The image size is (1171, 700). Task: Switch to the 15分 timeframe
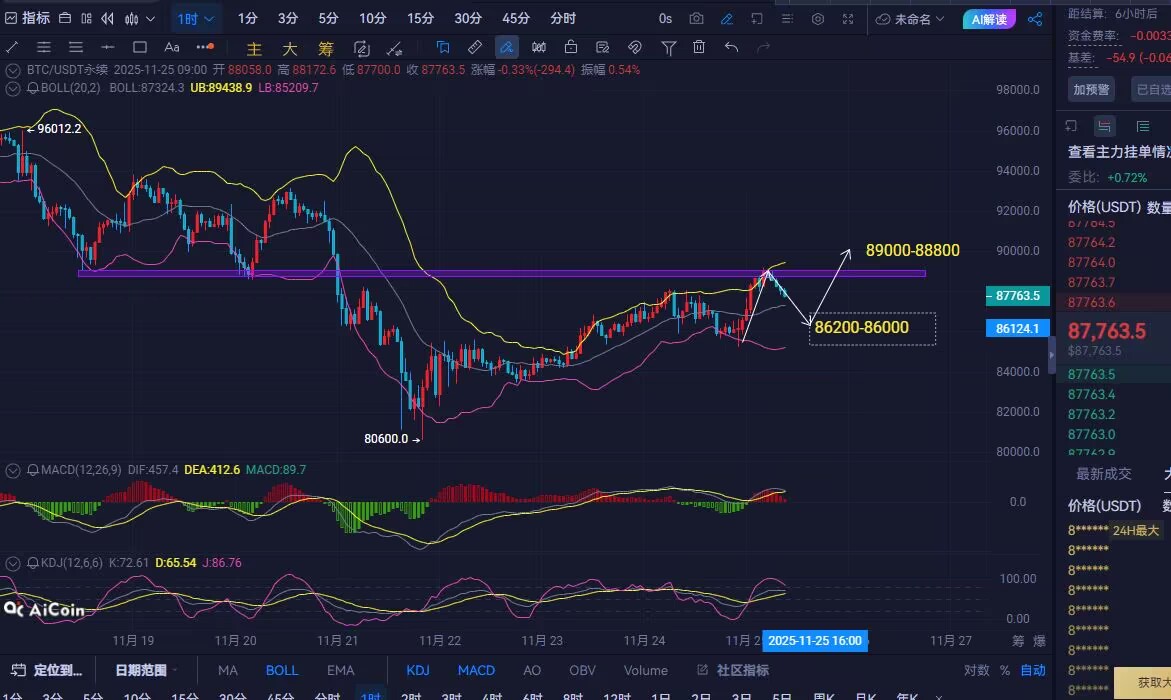(421, 19)
